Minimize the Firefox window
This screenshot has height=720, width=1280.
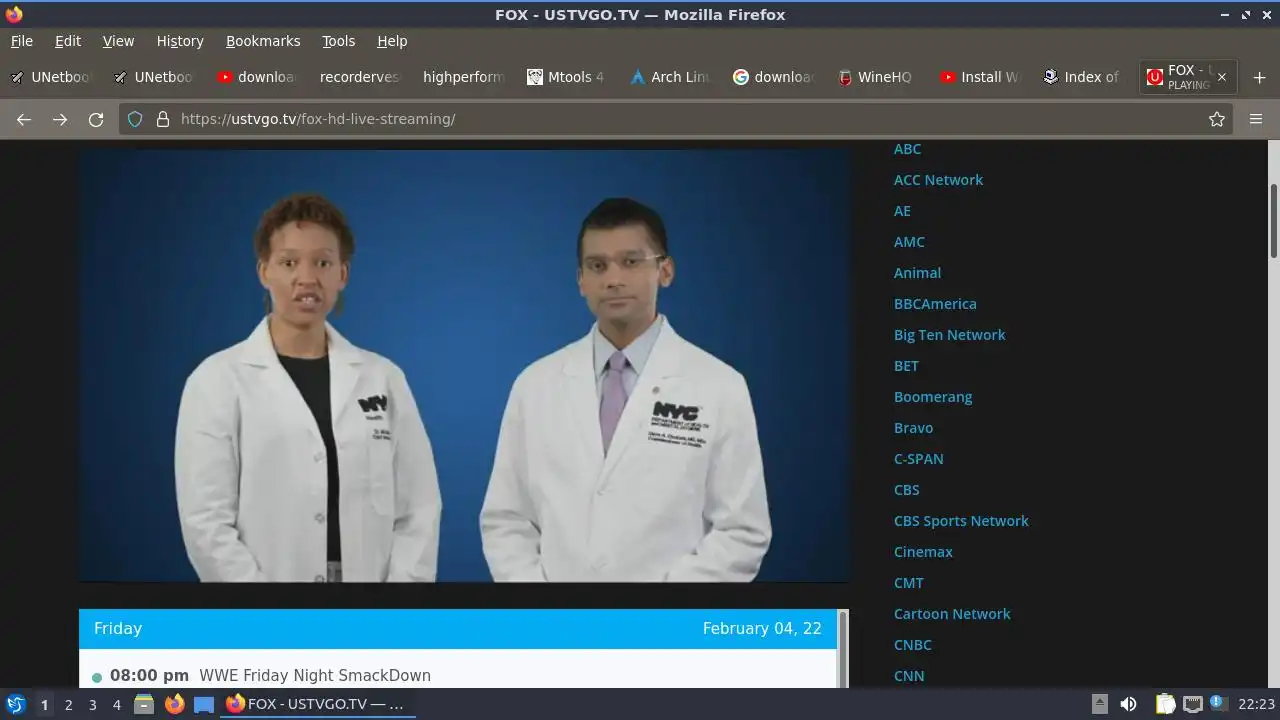pos(1225,14)
